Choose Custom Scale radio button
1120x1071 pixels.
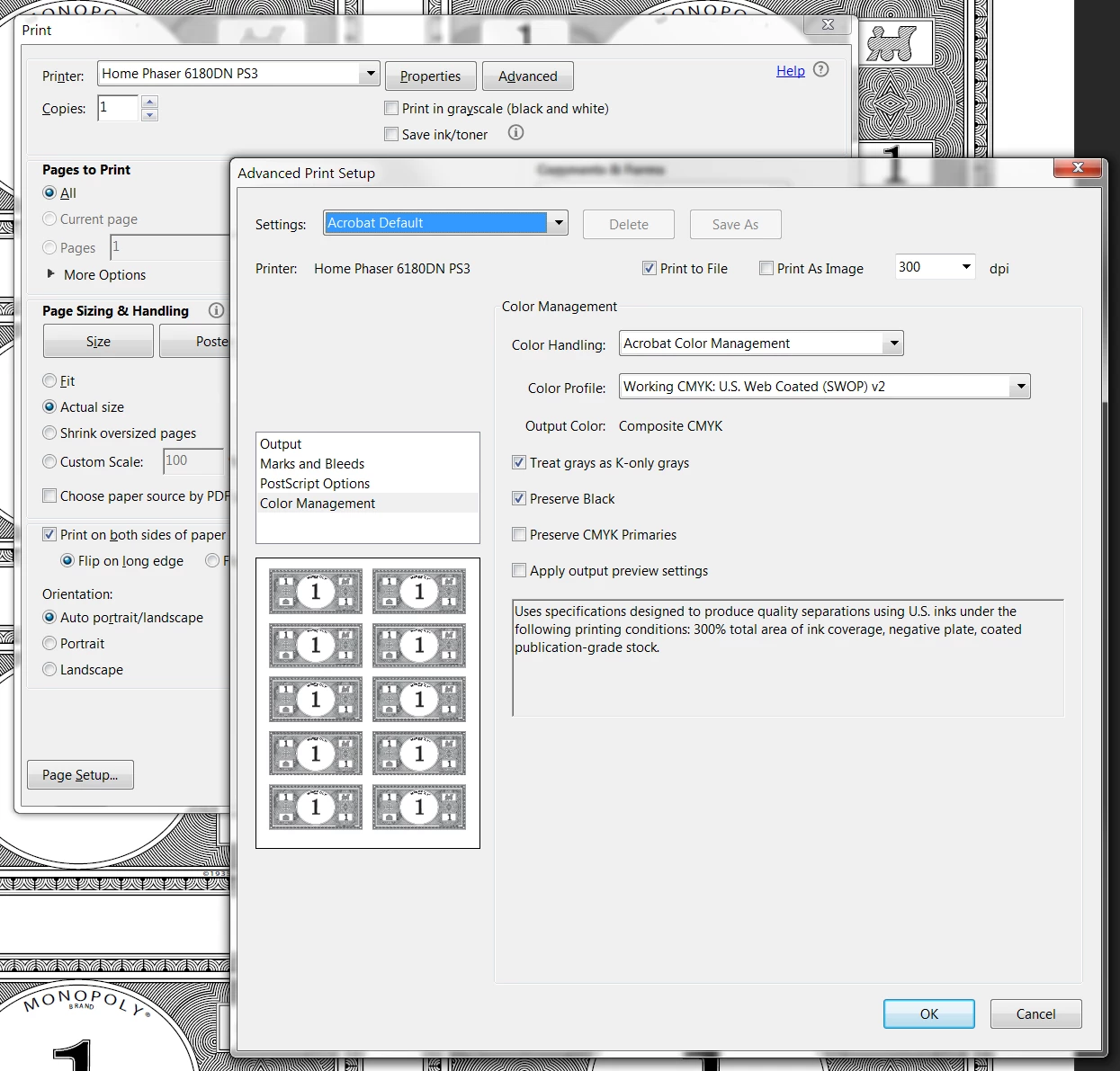(x=49, y=461)
